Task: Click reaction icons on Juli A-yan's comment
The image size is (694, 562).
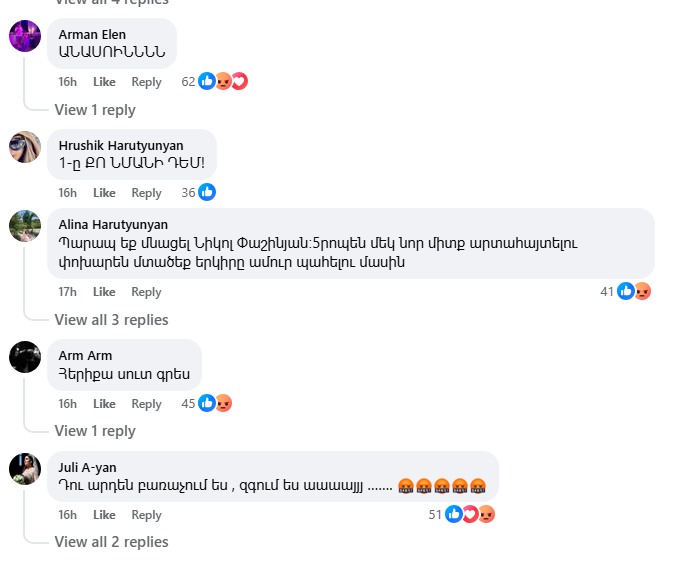Action: click(470, 514)
